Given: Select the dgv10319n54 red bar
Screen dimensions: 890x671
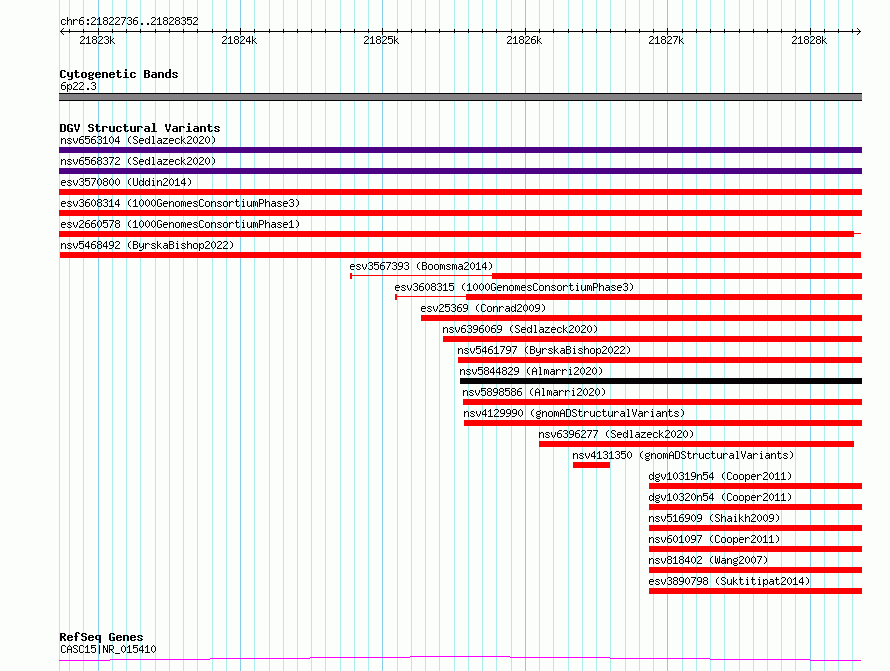Looking at the screenshot, I should [x=755, y=486].
